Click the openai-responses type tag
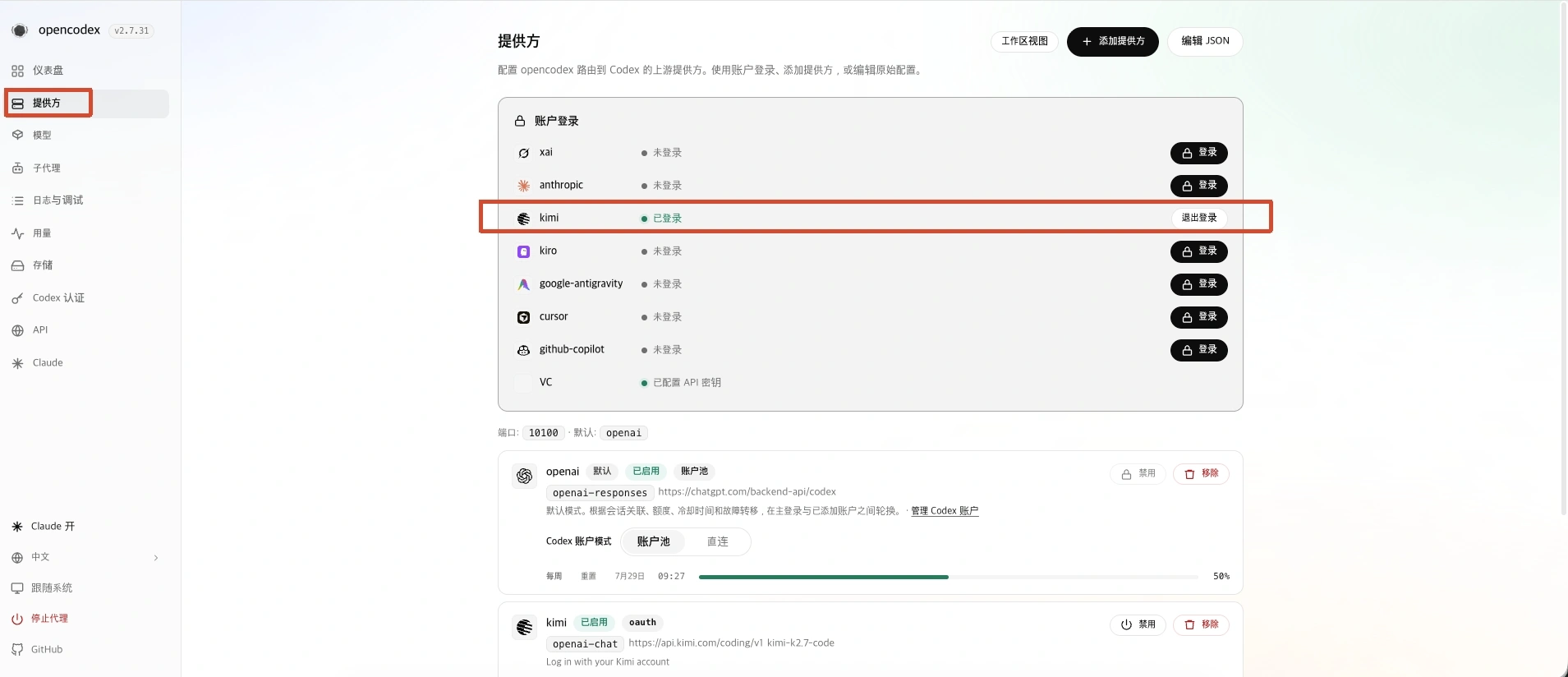Image resolution: width=1568 pixels, height=677 pixels. (600, 493)
